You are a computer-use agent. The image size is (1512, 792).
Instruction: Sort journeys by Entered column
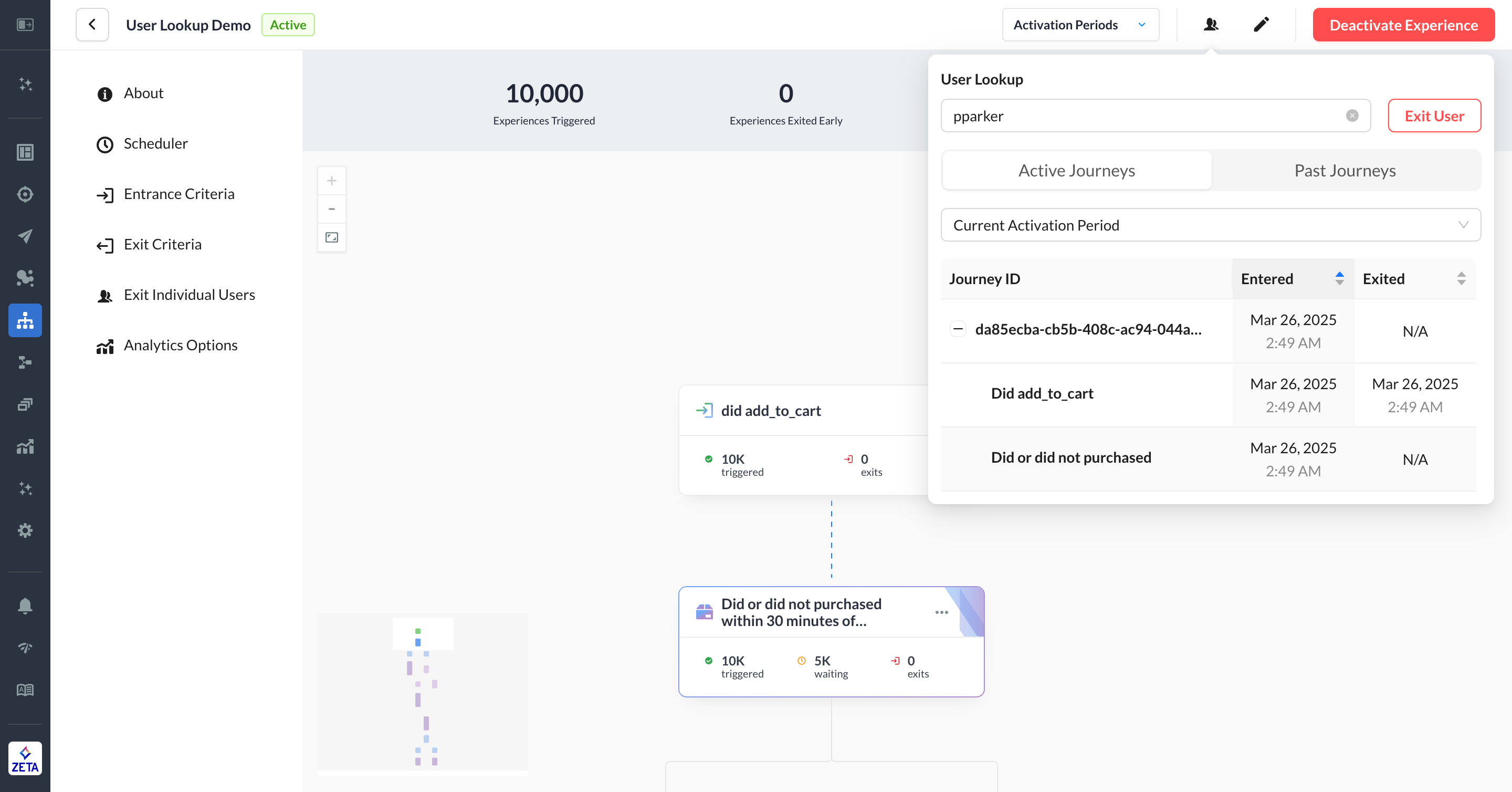click(x=1339, y=278)
